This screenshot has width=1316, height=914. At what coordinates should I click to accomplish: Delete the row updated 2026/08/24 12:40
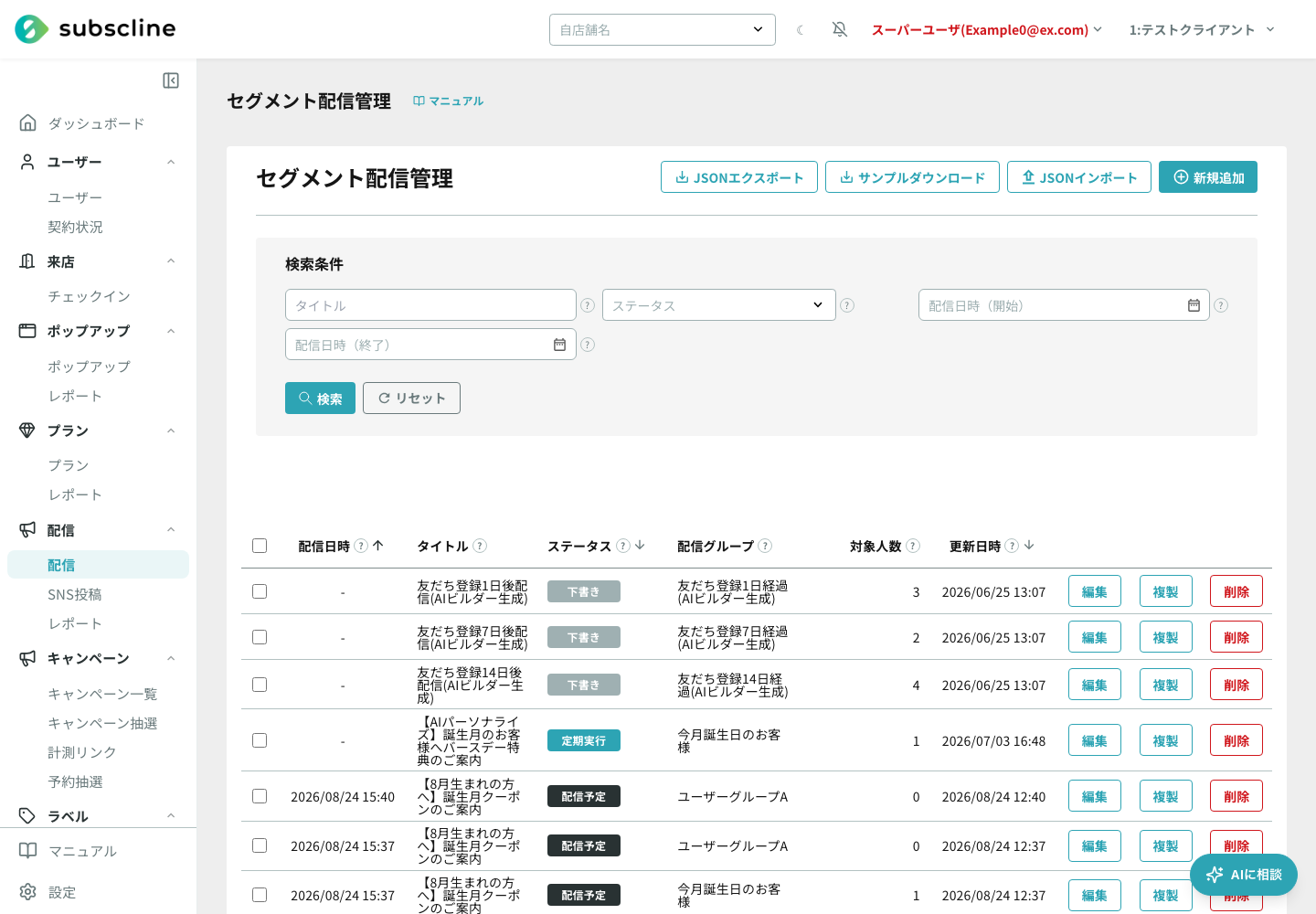point(1236,796)
